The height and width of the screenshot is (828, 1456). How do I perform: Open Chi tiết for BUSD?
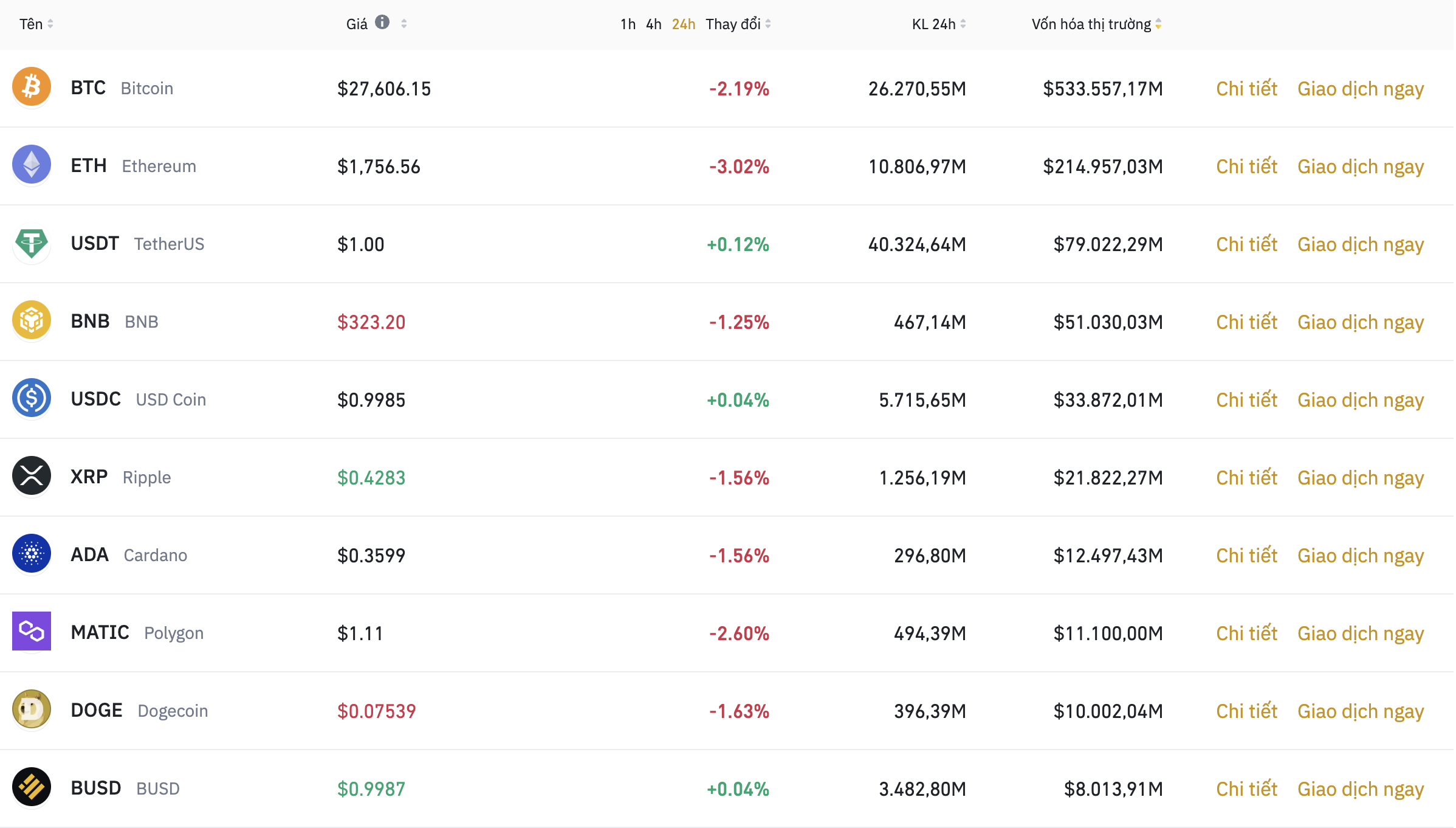click(1246, 789)
